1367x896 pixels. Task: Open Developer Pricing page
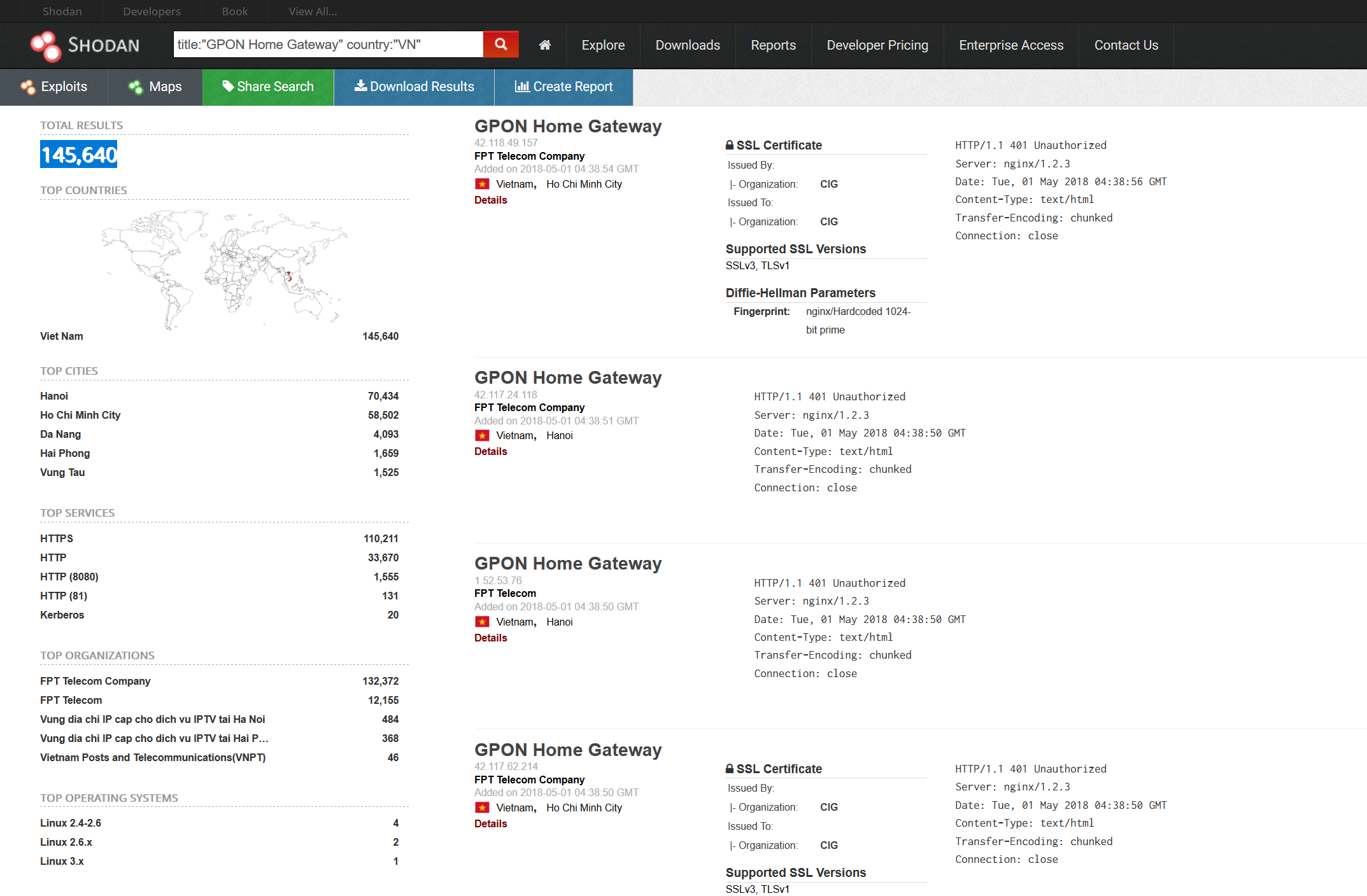877,45
